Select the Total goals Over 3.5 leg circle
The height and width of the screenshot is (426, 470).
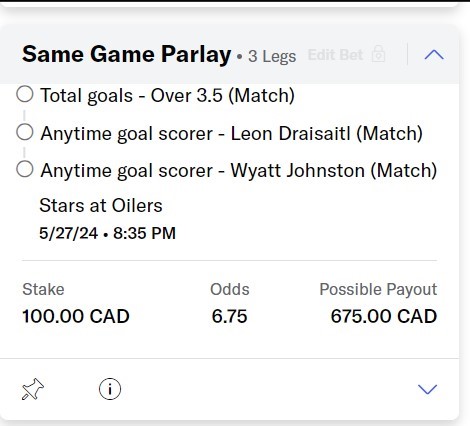point(25,94)
